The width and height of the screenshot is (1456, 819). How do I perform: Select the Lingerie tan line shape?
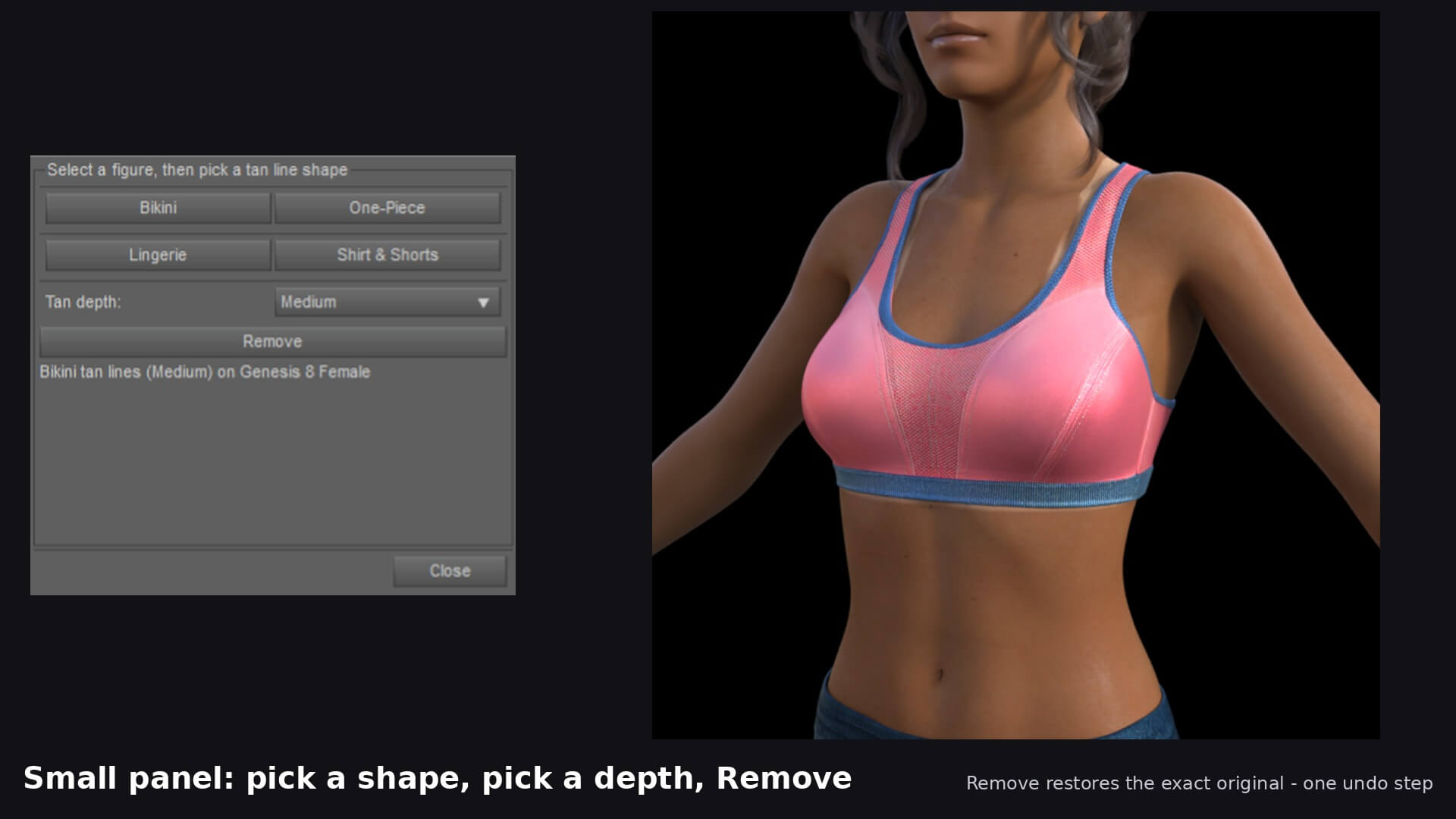(x=158, y=255)
